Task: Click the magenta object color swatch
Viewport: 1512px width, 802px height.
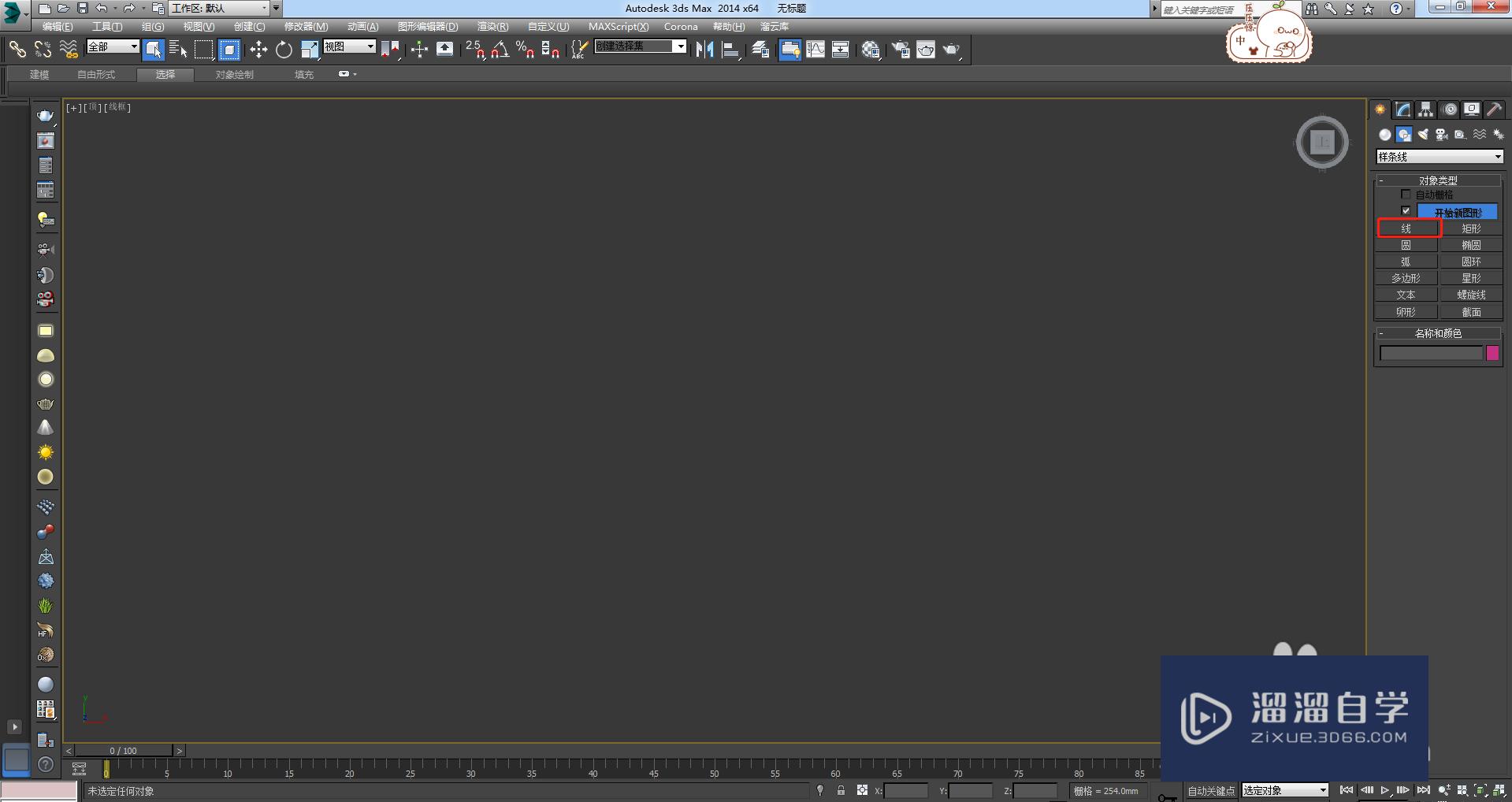Action: coord(1492,353)
